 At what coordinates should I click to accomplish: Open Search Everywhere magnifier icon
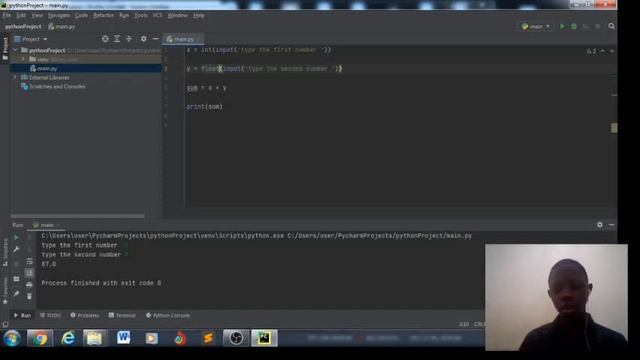[x=611, y=26]
